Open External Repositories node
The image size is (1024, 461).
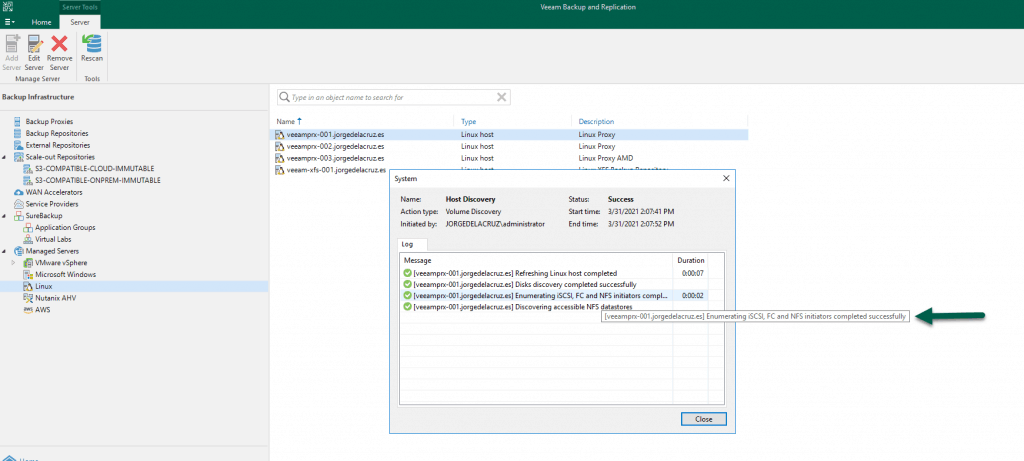point(57,145)
